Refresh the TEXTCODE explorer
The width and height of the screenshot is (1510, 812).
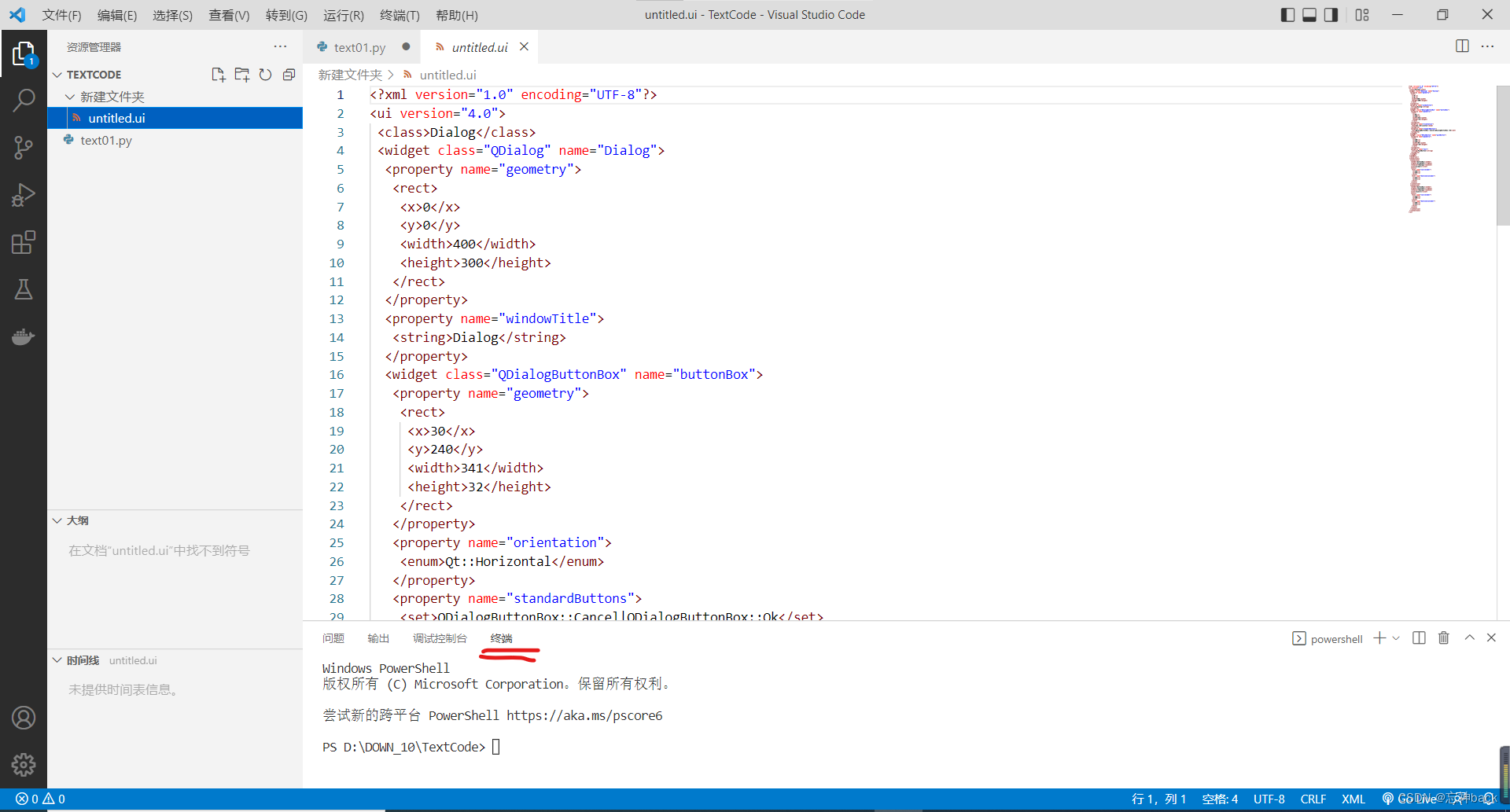(266, 75)
